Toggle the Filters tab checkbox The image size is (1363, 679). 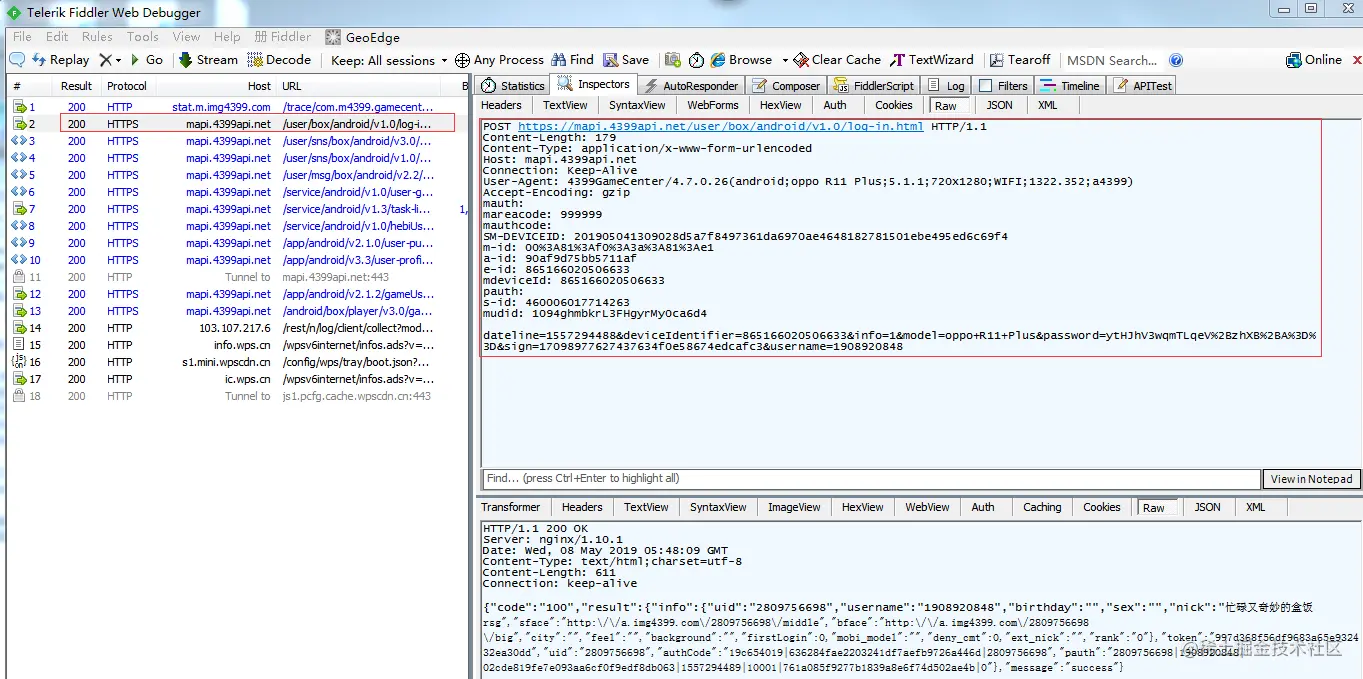tap(986, 86)
